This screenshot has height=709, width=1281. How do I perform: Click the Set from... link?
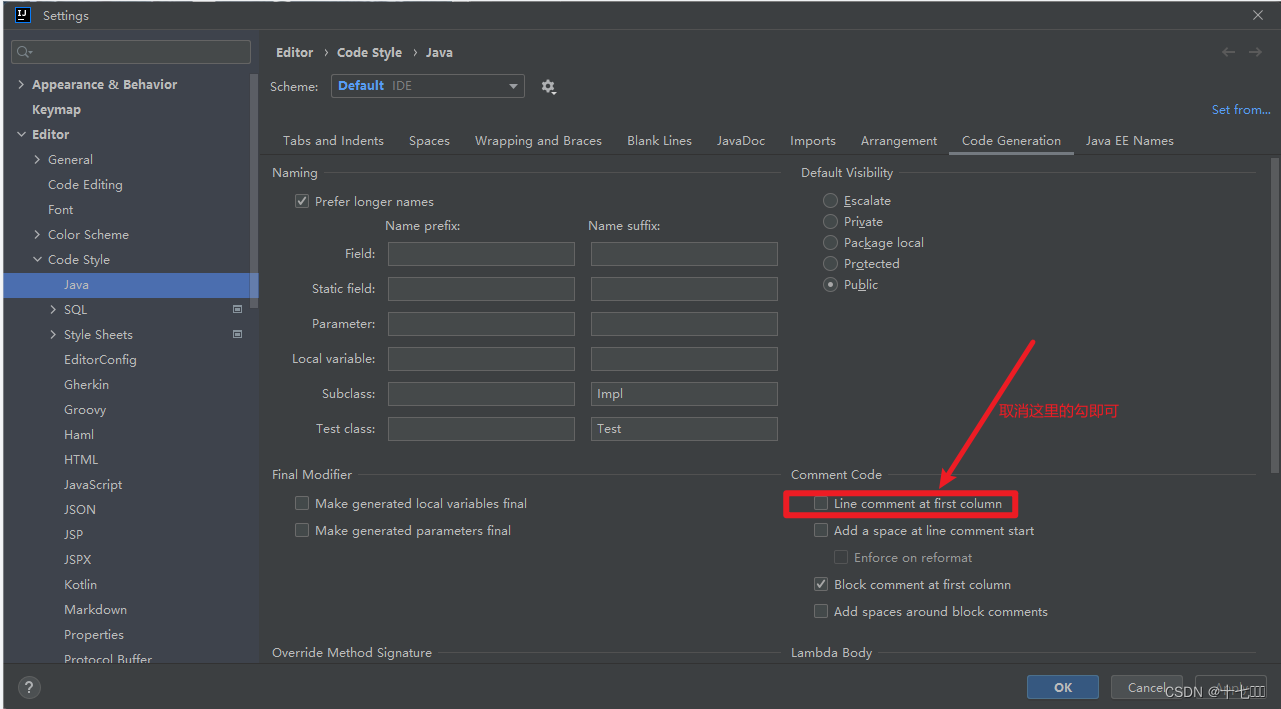pos(1241,109)
